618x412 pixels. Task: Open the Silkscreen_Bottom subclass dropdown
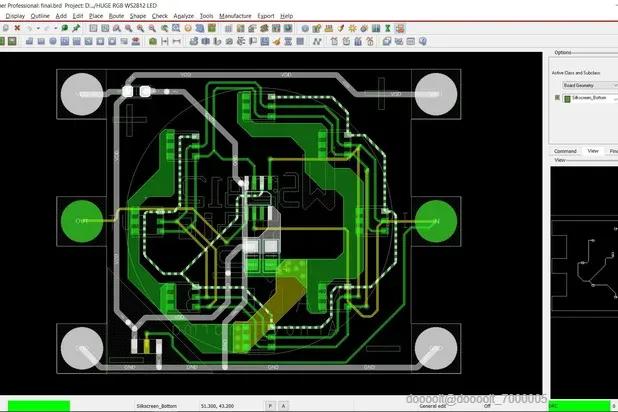tap(590, 98)
